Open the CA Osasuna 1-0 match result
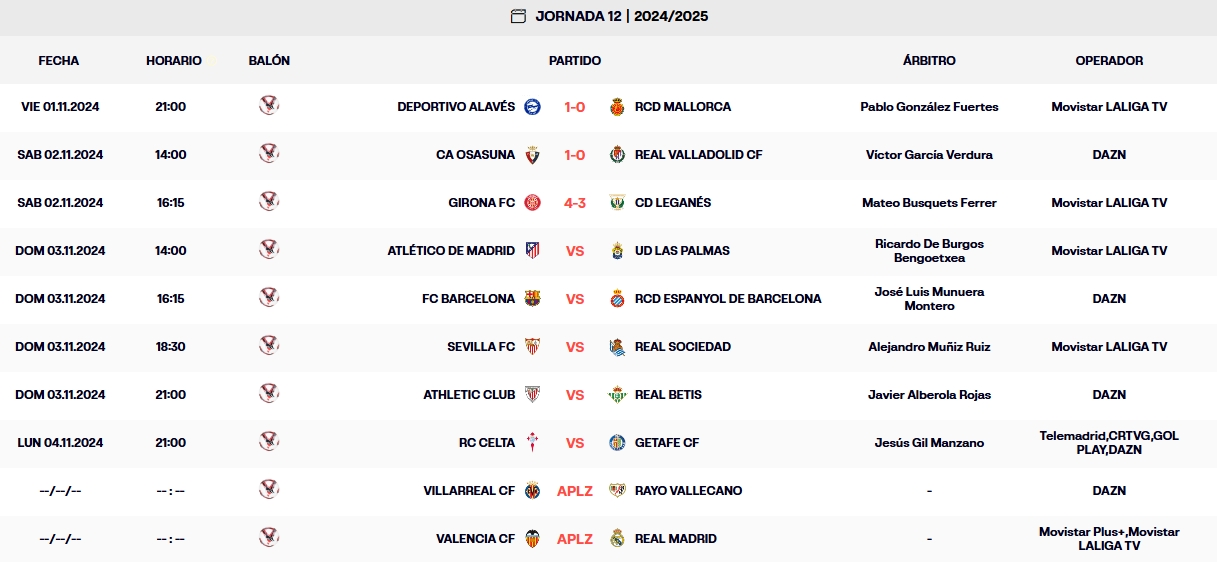The image size is (1217, 562). (575, 155)
